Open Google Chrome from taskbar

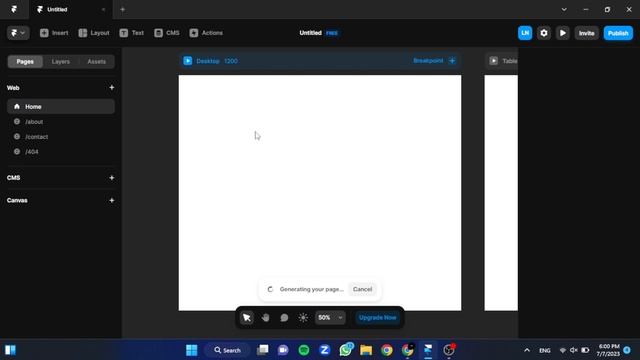387,350
